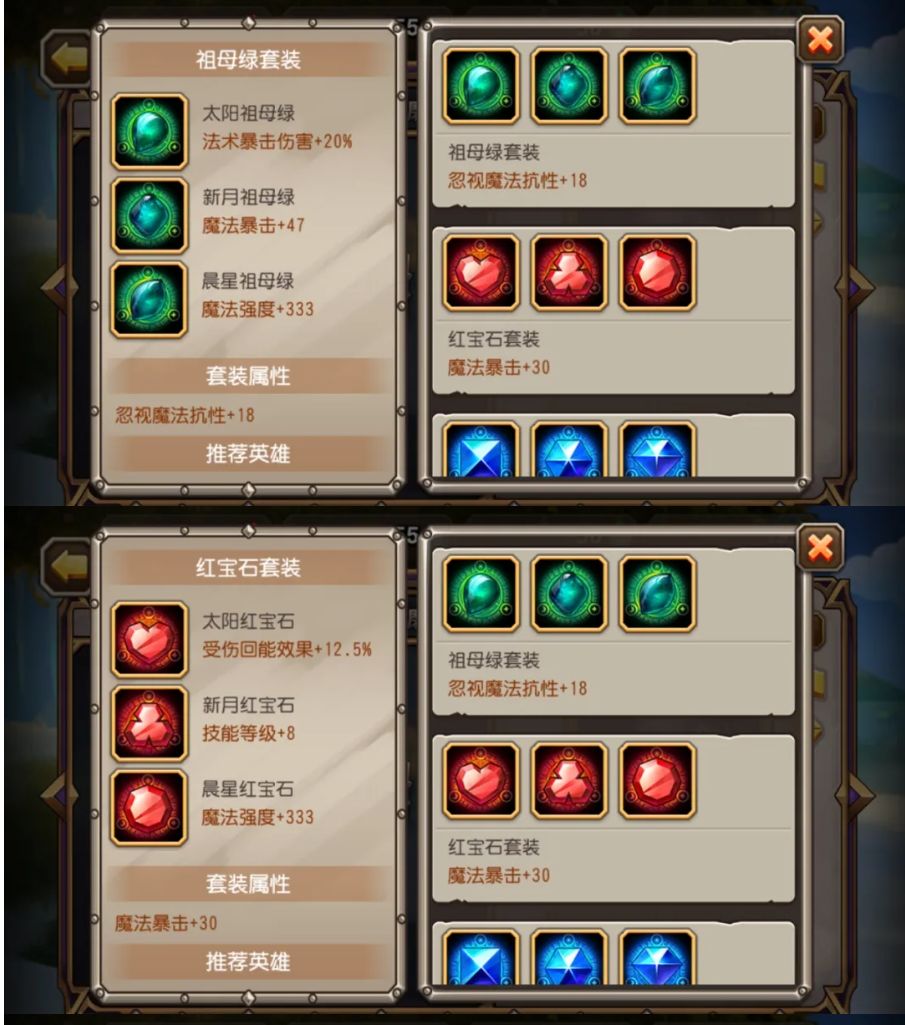Screen dimensions: 905x1025
Task: Tap 推荐英雄 header in the emerald panel
Action: (248, 454)
